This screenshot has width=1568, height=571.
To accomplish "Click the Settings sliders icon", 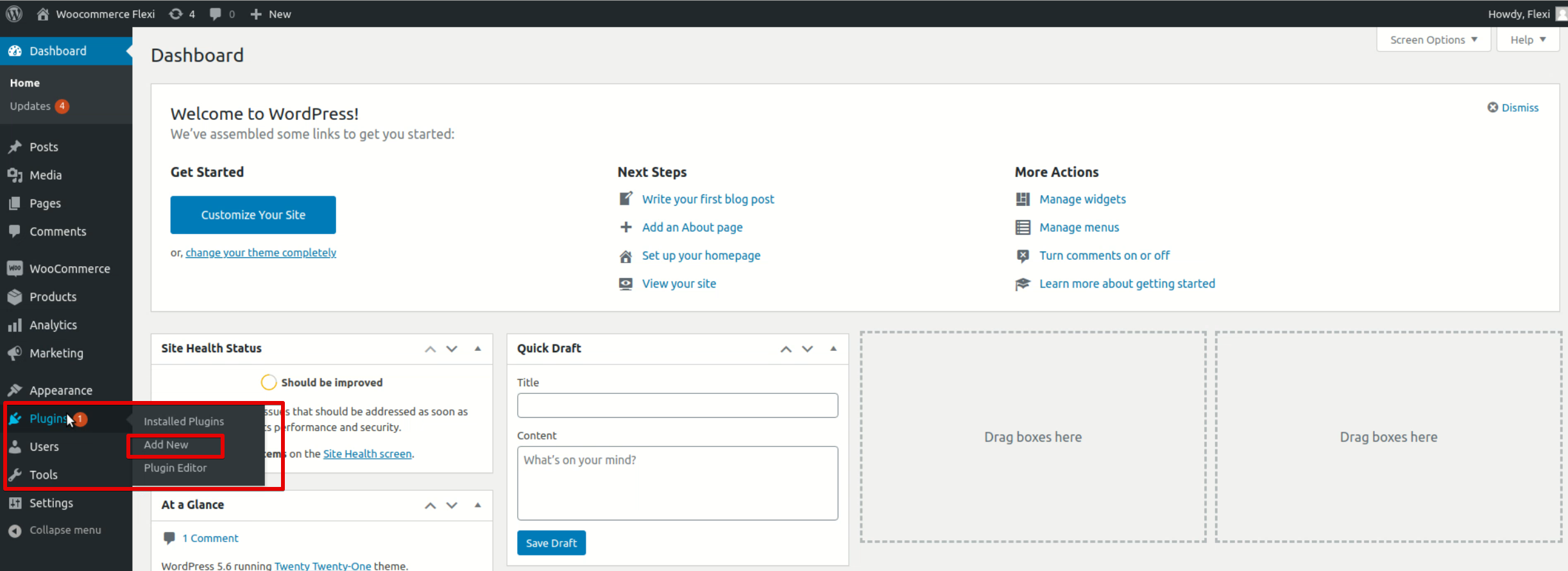I will pos(15,503).
